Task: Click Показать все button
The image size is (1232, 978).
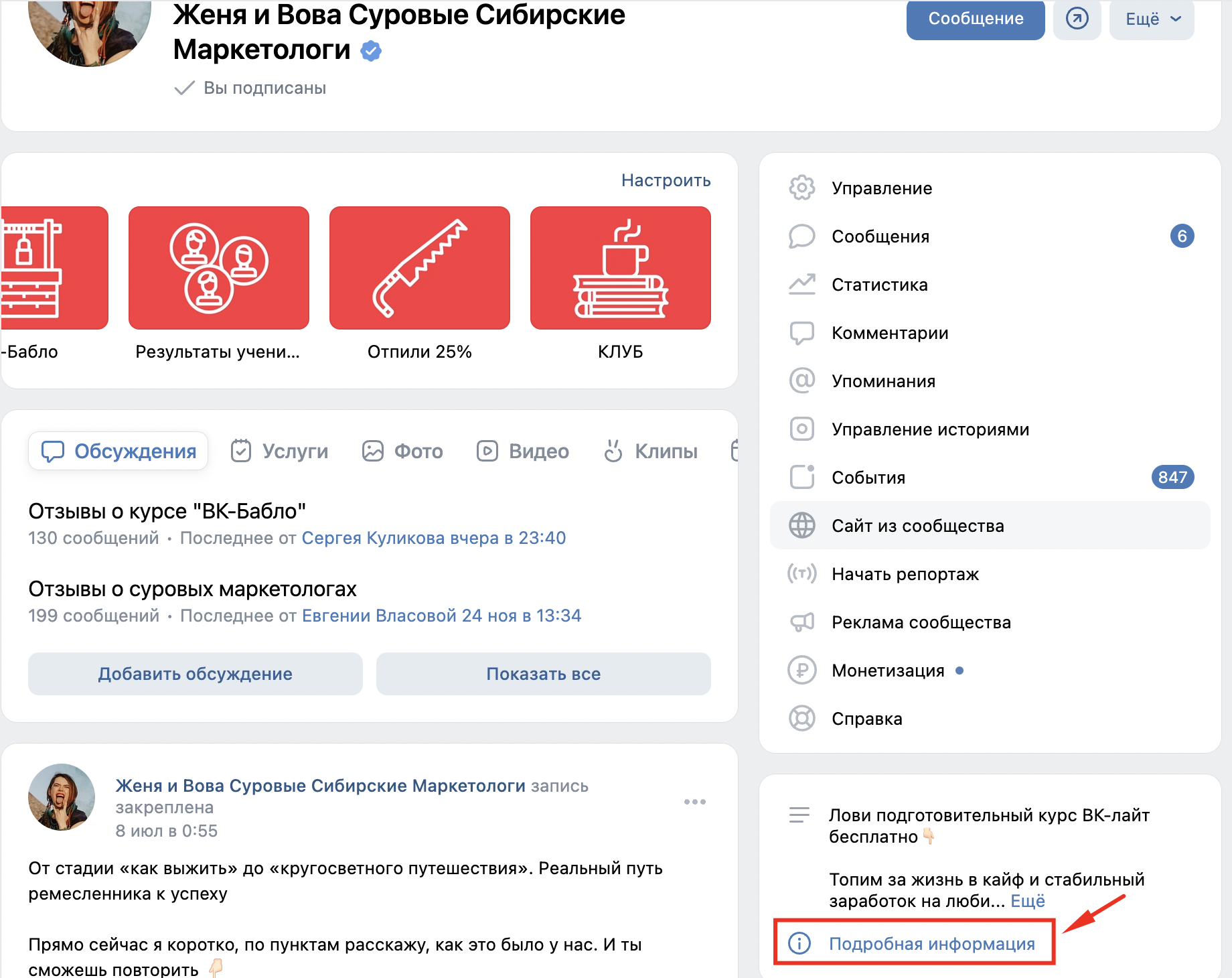Action: [544, 674]
